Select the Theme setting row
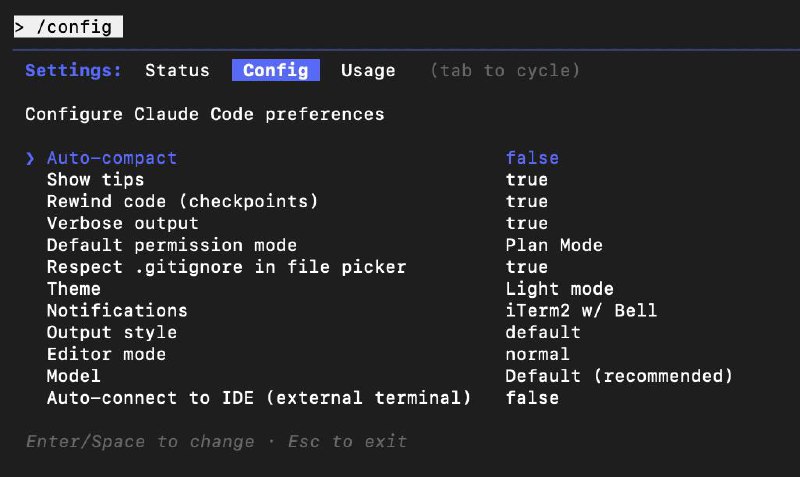This screenshot has width=800, height=477. [x=73, y=289]
